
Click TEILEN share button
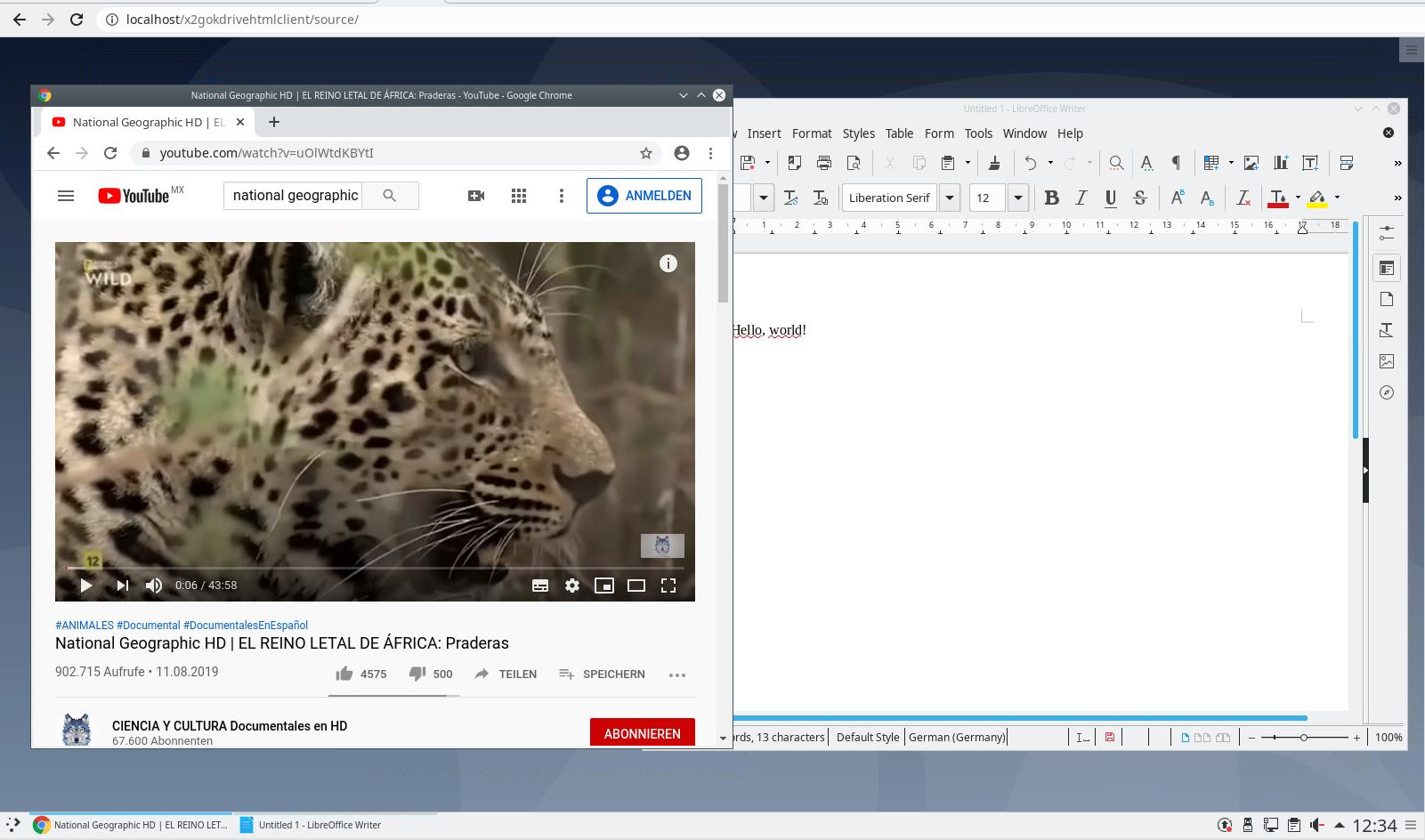click(x=506, y=674)
